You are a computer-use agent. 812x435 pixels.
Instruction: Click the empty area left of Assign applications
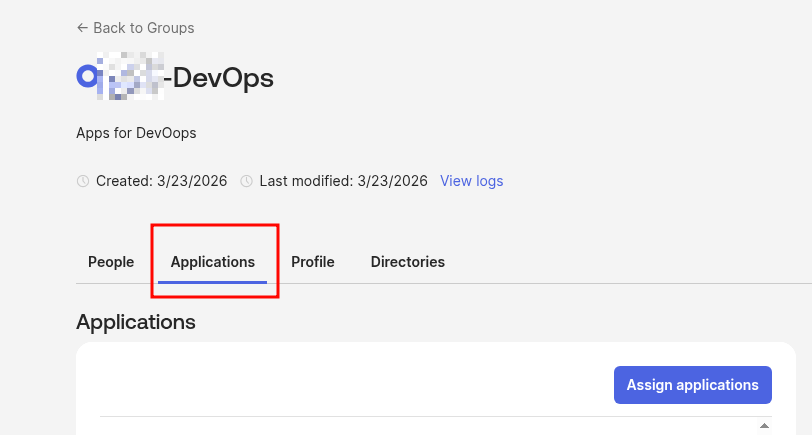tap(350, 385)
